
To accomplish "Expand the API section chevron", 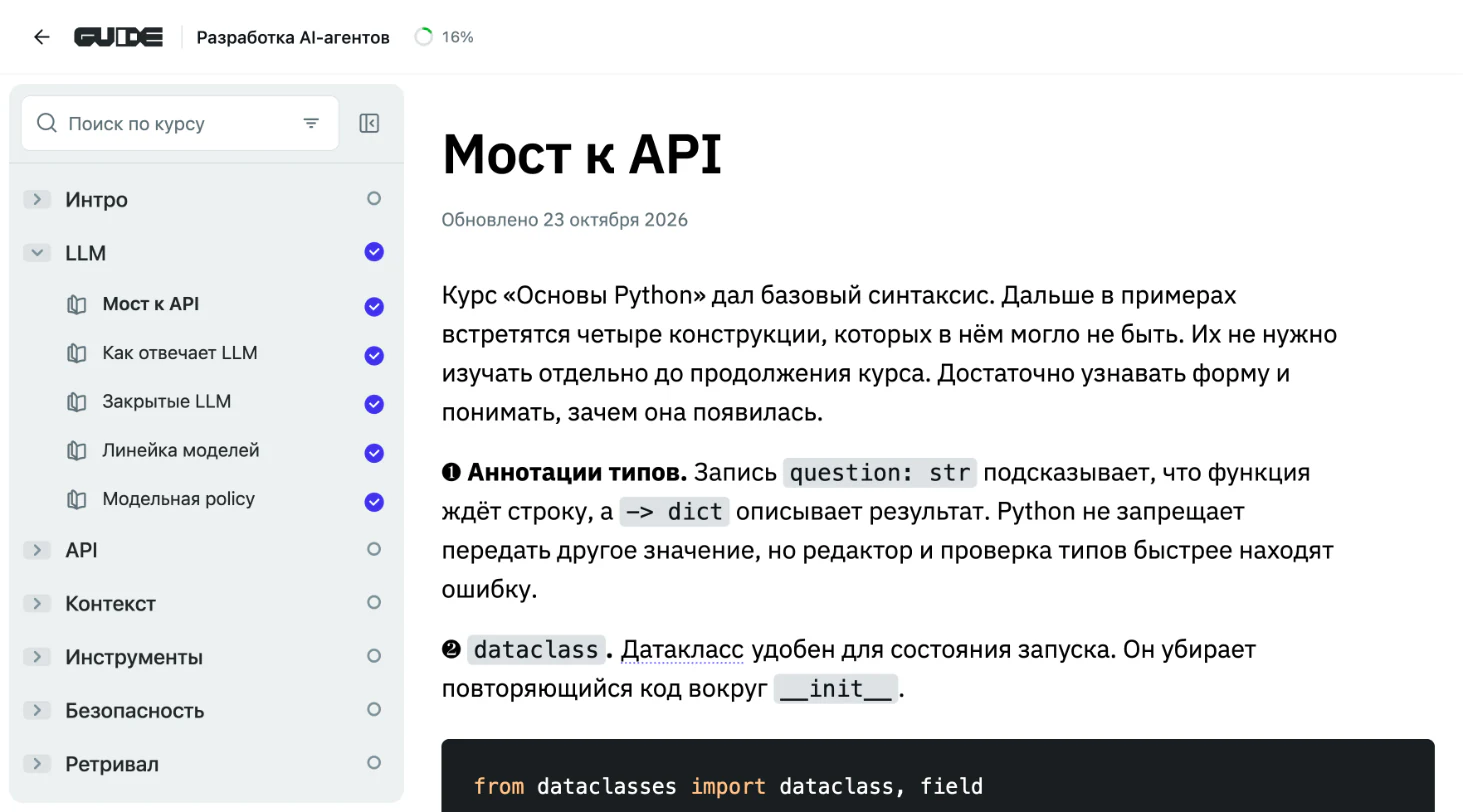I will (x=37, y=550).
